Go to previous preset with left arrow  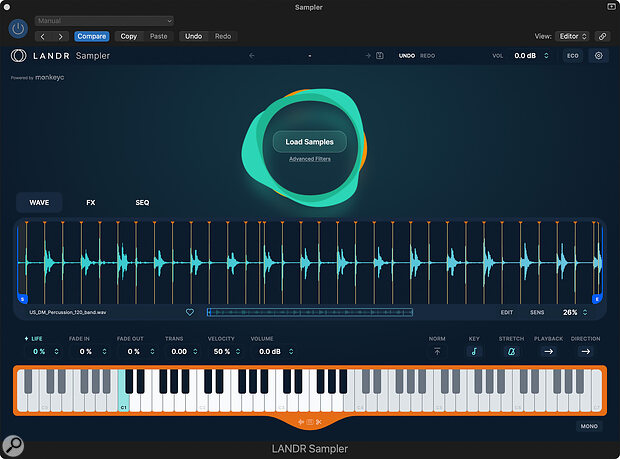[43, 36]
